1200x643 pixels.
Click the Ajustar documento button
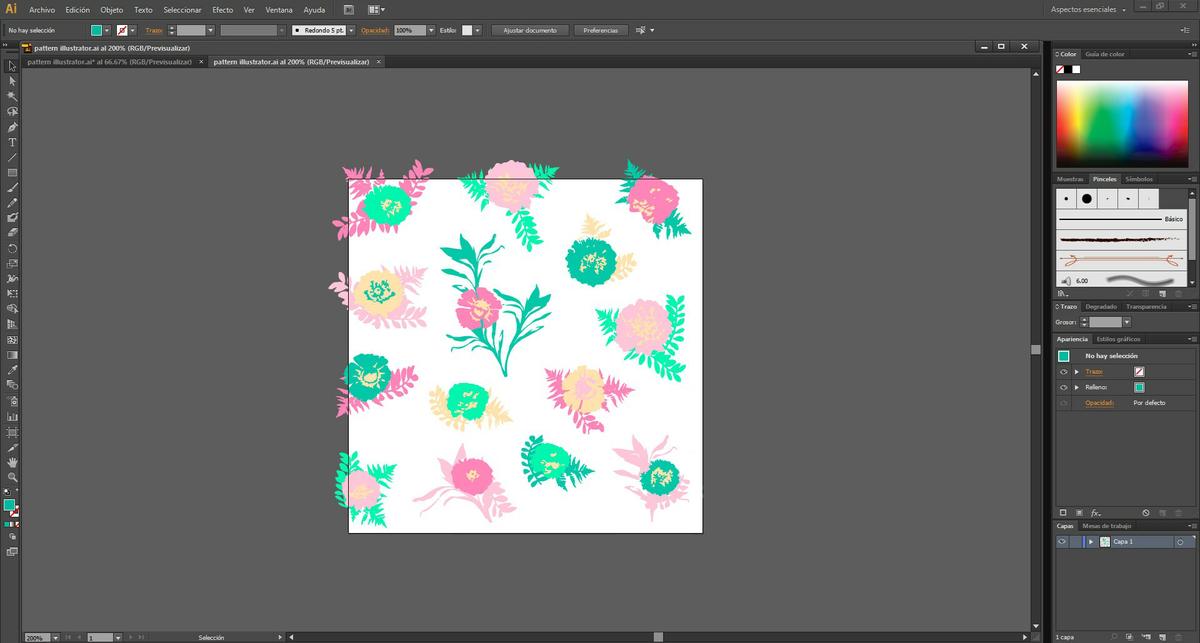(529, 30)
